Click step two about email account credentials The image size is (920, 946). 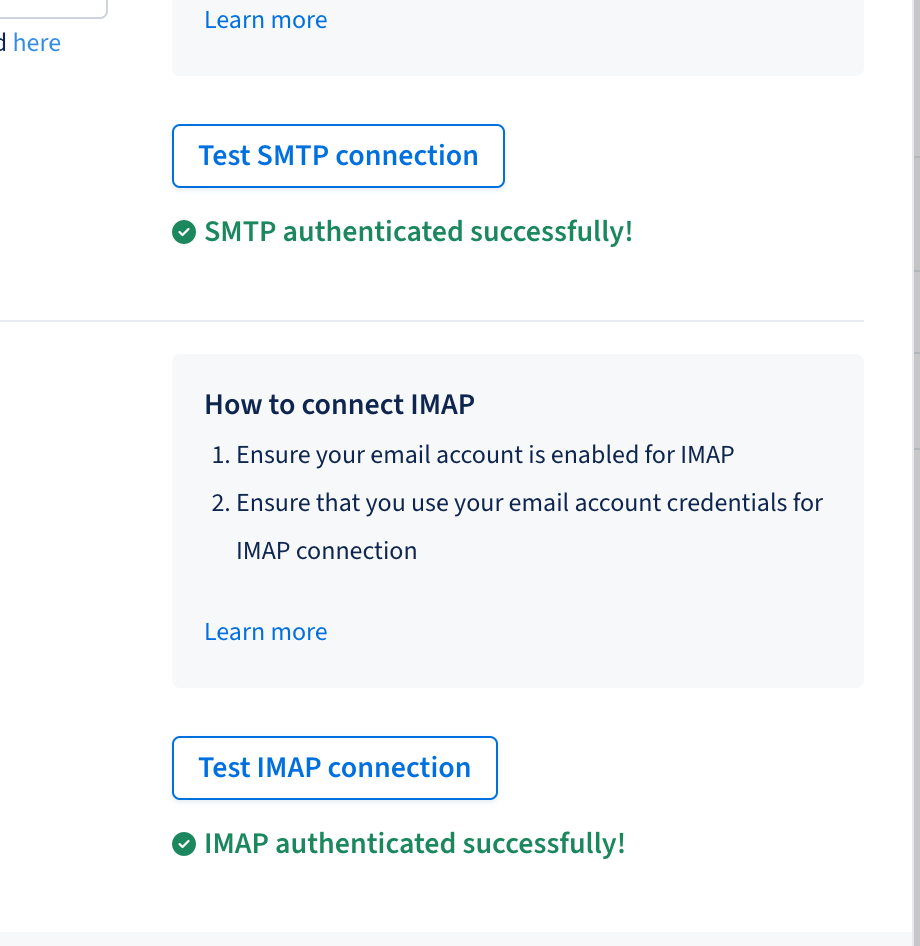pos(529,502)
